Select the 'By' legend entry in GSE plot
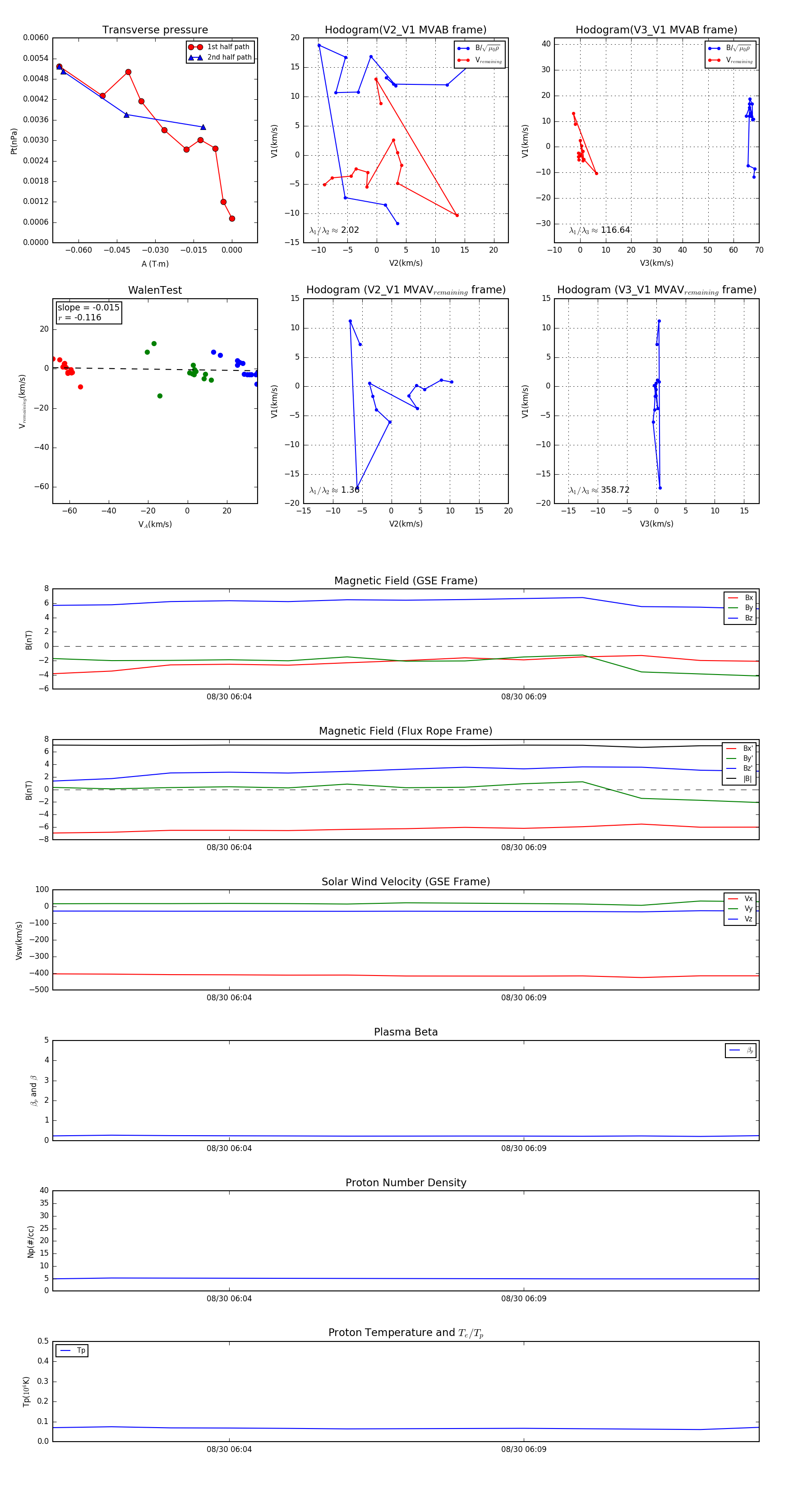812x1489 pixels. [x=740, y=607]
